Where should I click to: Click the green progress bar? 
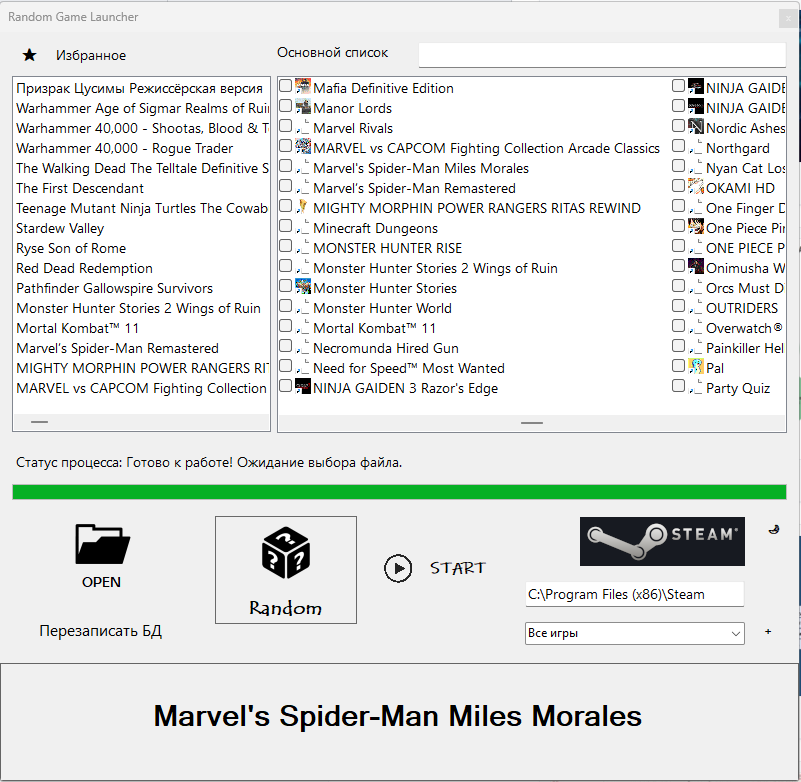(x=399, y=492)
